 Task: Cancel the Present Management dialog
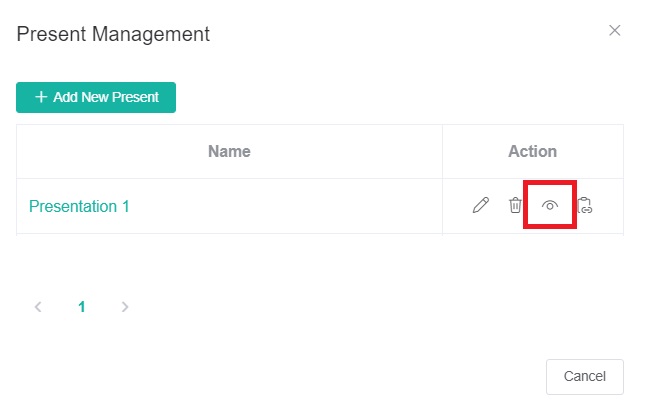coord(585,377)
